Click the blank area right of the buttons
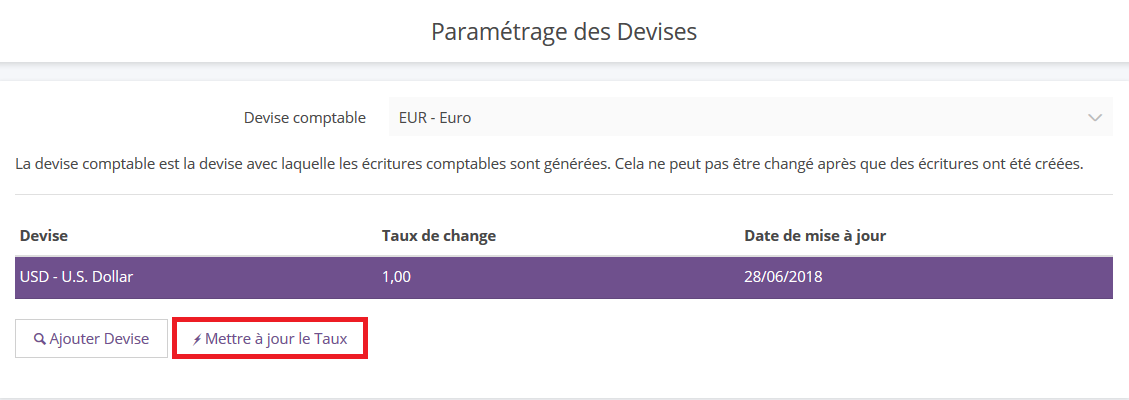Screen dimensions: 1129x400 pyautogui.click(x=742, y=339)
